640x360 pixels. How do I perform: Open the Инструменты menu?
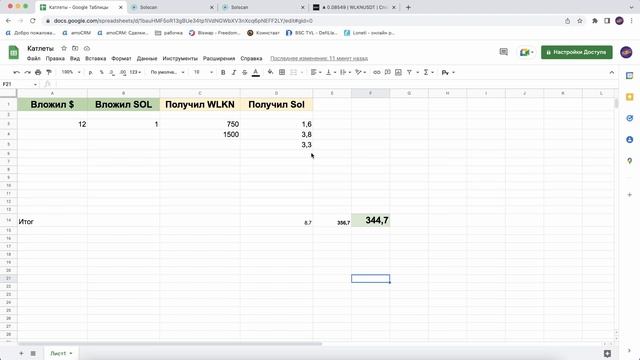click(x=180, y=58)
